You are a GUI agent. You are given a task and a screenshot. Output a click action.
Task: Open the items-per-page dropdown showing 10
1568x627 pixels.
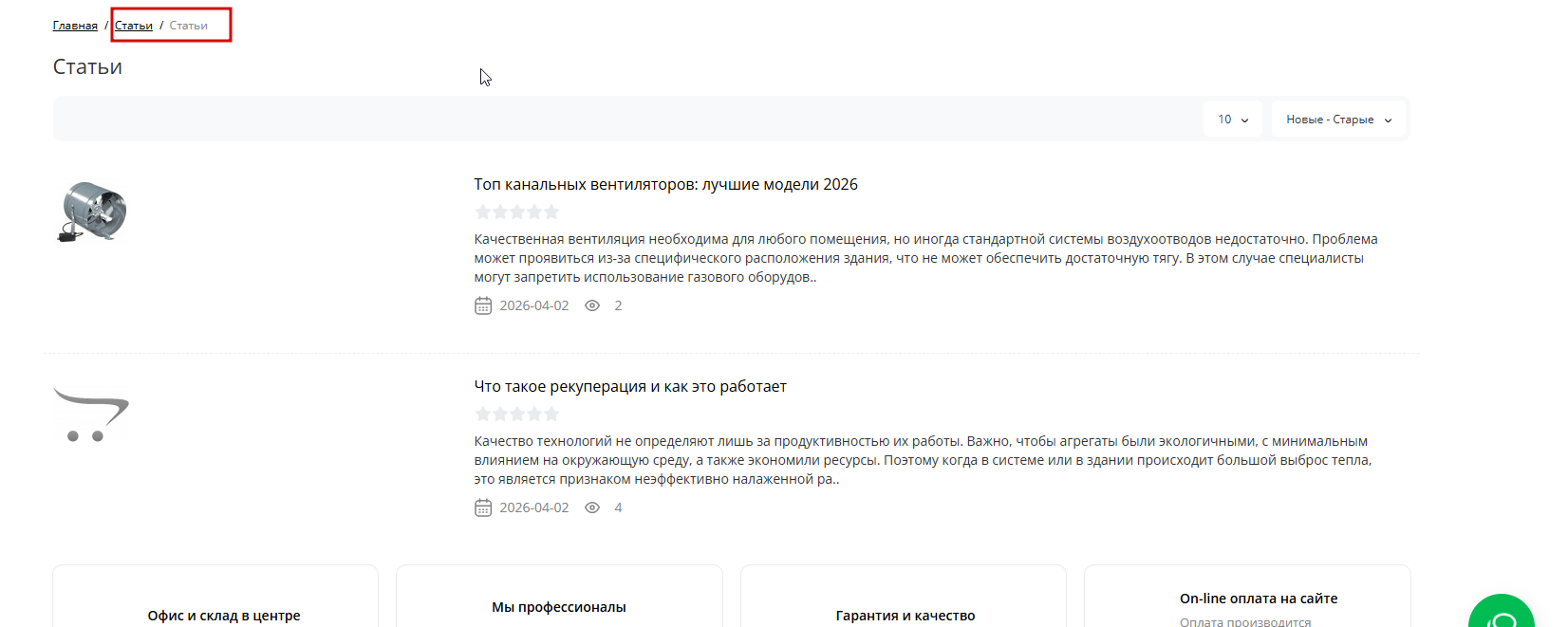pyautogui.click(x=1233, y=120)
